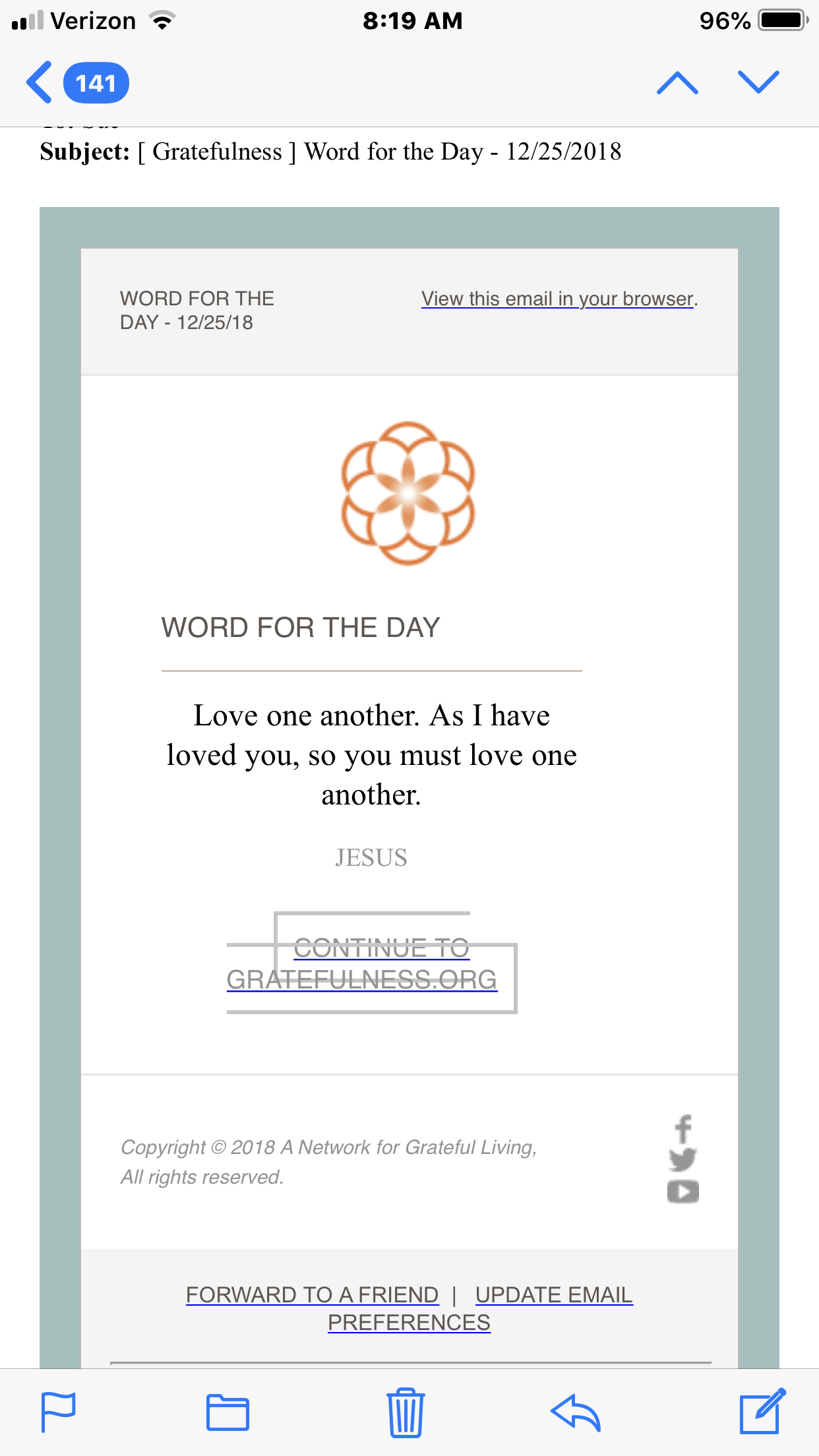
Task: Follow 'Continue to Gratefulness.org' link
Action: click(362, 964)
